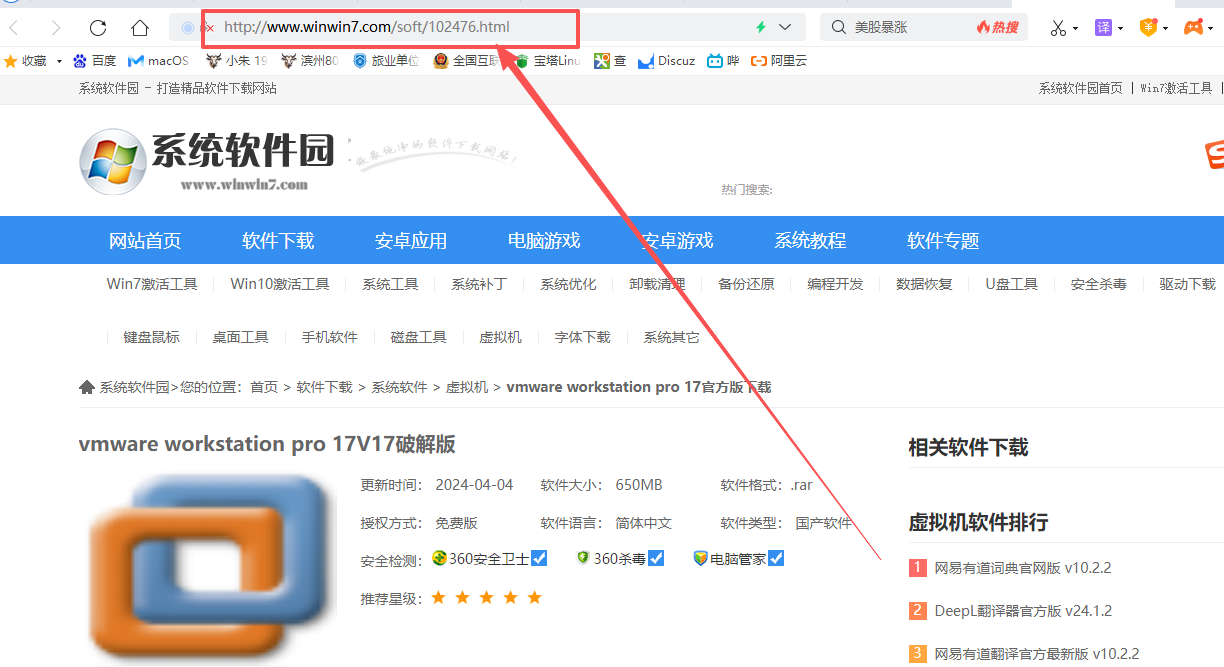Image resolution: width=1224 pixels, height=667 pixels.
Task: Open the dropdown beside the scissors icon
Action: pos(1076,28)
